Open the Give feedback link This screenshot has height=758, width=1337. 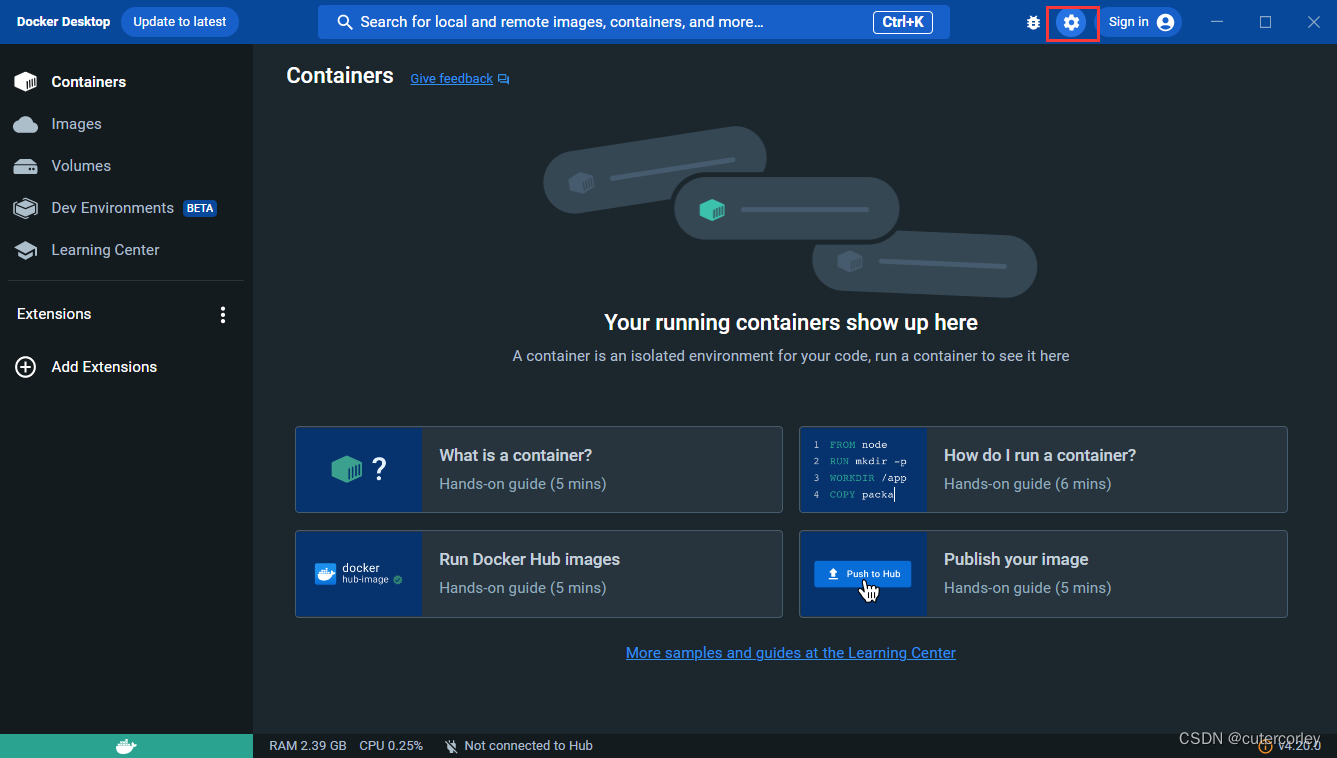pyautogui.click(x=452, y=79)
